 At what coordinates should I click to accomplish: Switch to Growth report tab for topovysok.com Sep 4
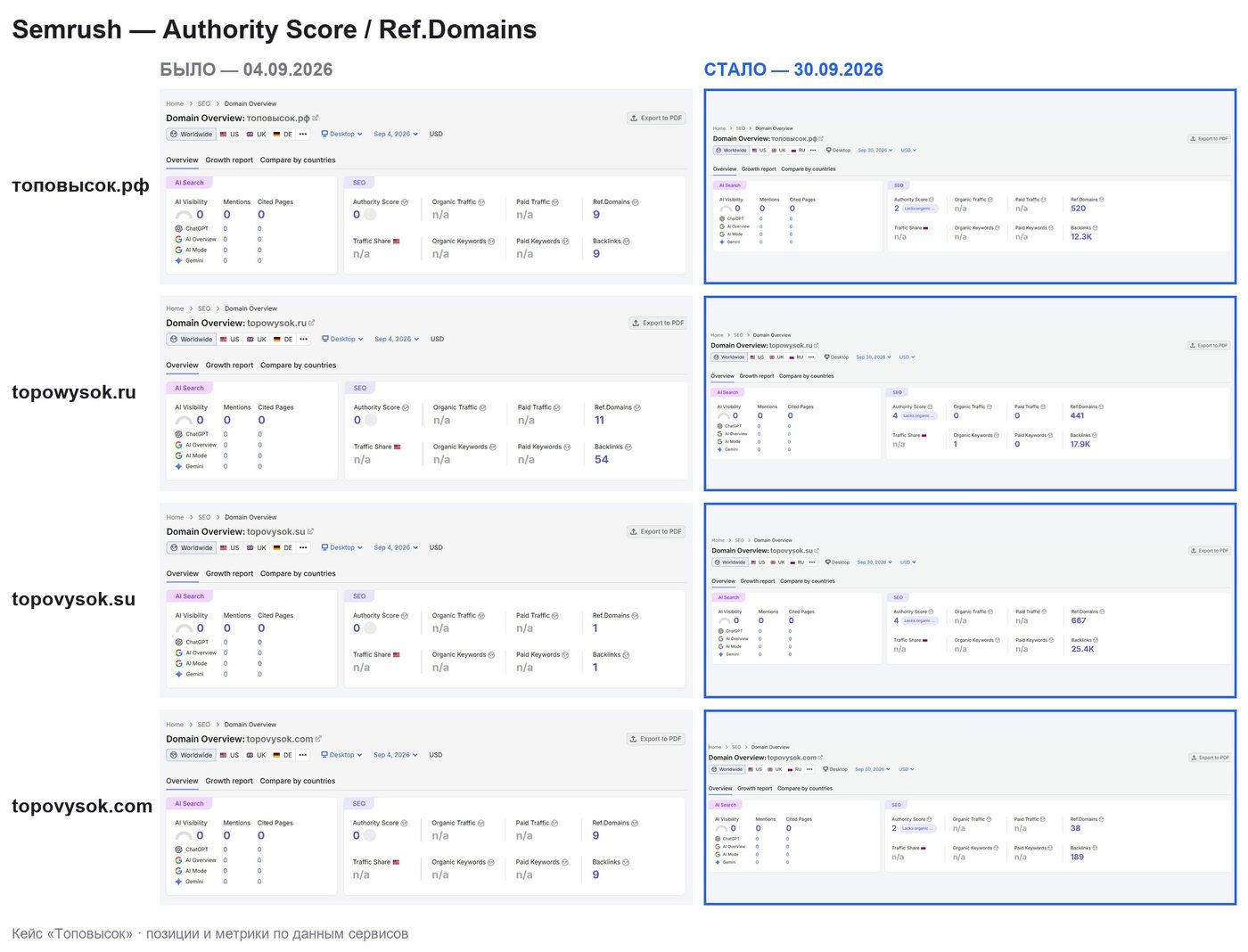coord(229,781)
